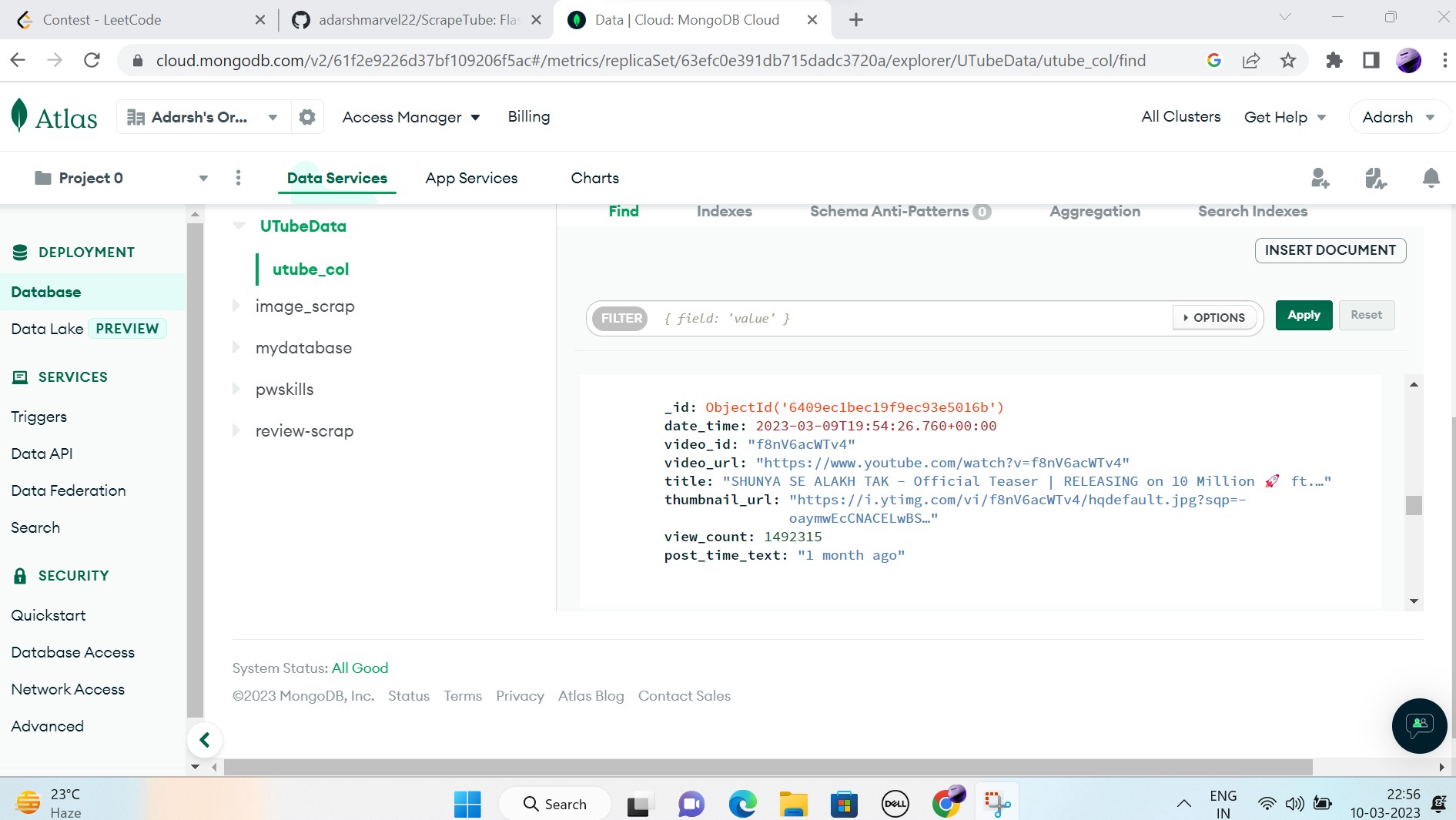This screenshot has width=1456, height=820.
Task: Open Microsoft Store from taskbar
Action: [844, 804]
